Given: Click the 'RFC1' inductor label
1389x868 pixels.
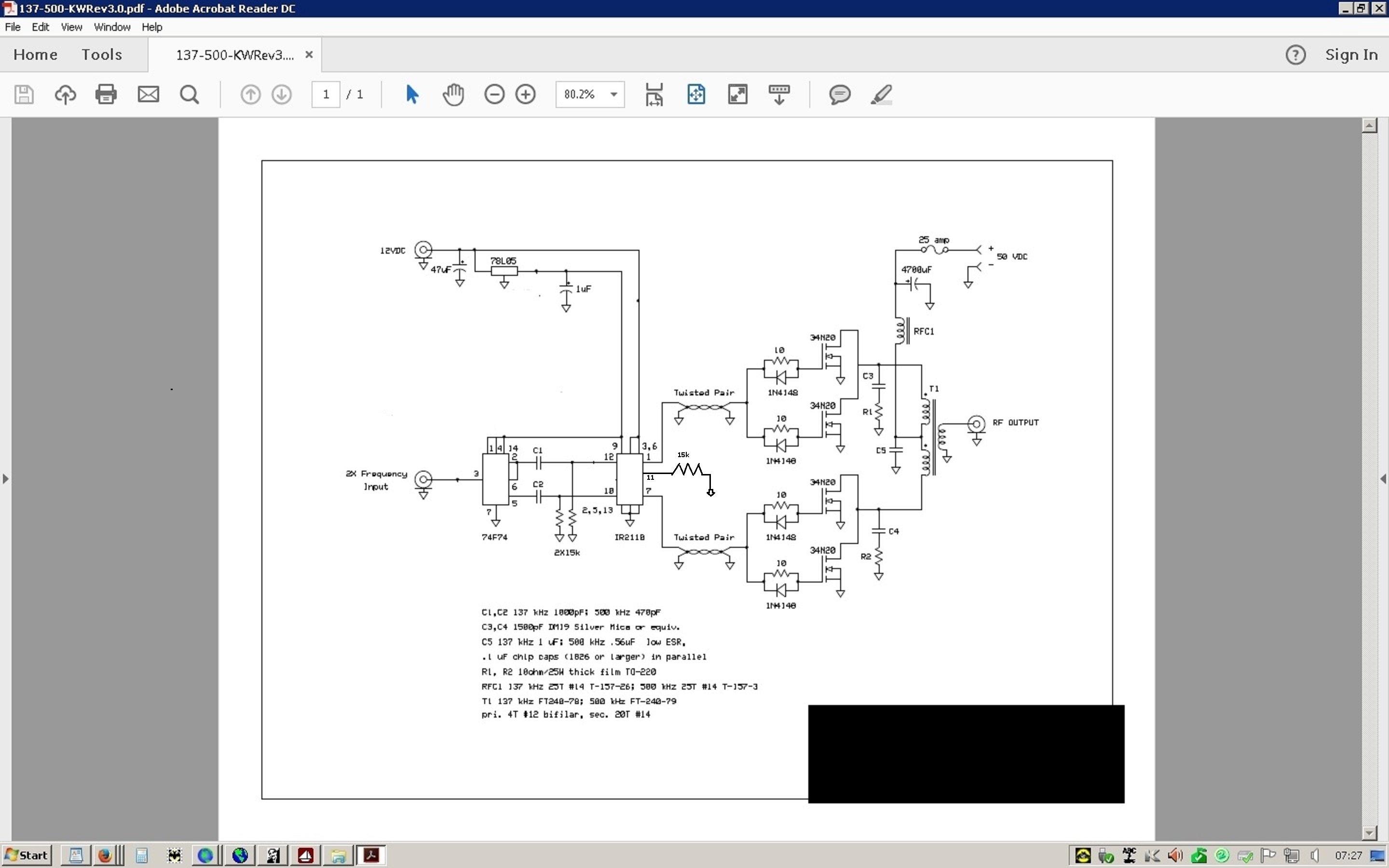Looking at the screenshot, I should click(924, 331).
